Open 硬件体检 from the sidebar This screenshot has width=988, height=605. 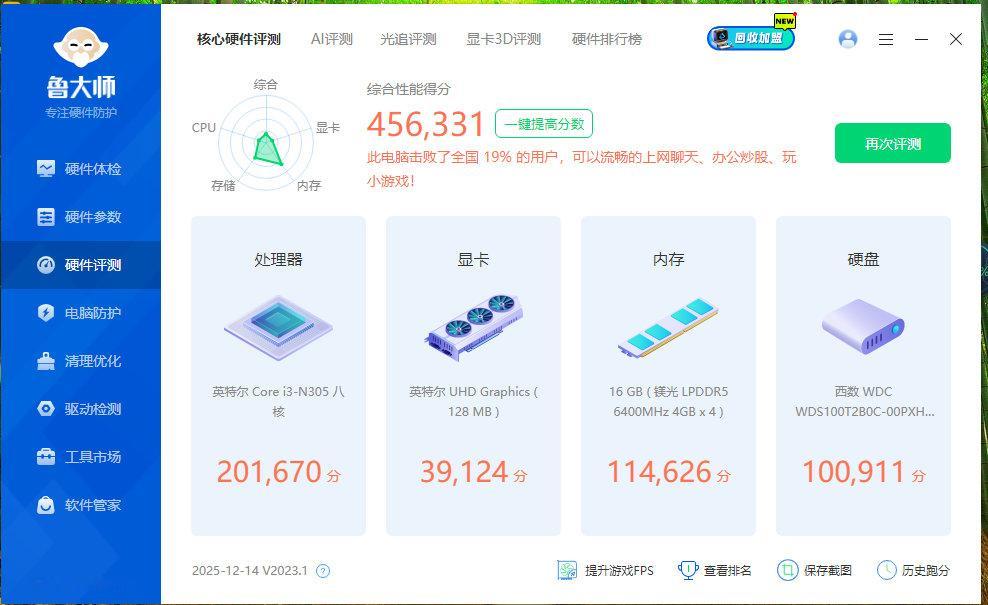[80, 169]
